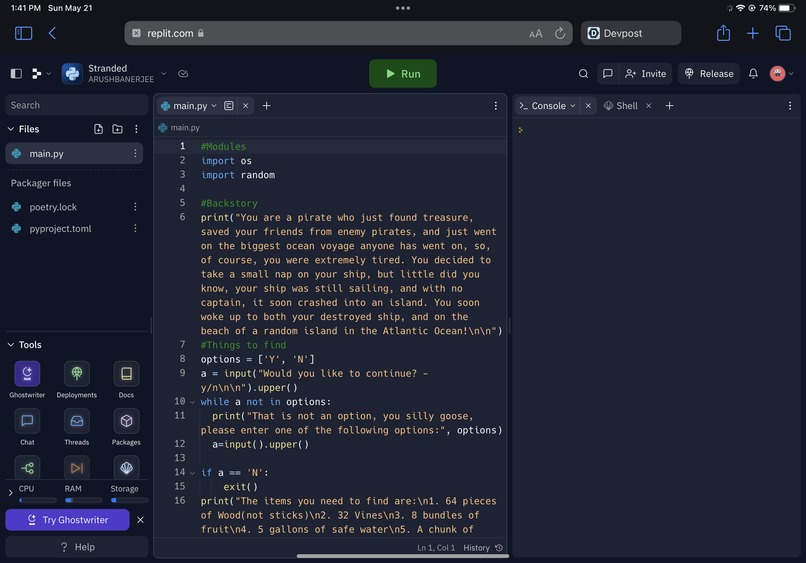This screenshot has height=563, width=806.
Task: Open Files section more options
Action: (x=136, y=129)
